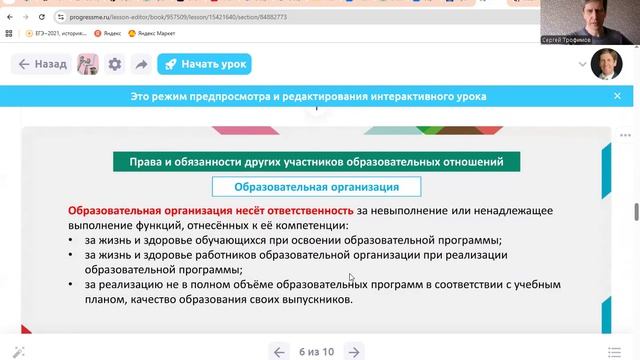640x360 pixels.
Task: Open site info icon in address bar
Action: pyautogui.click(x=61, y=17)
